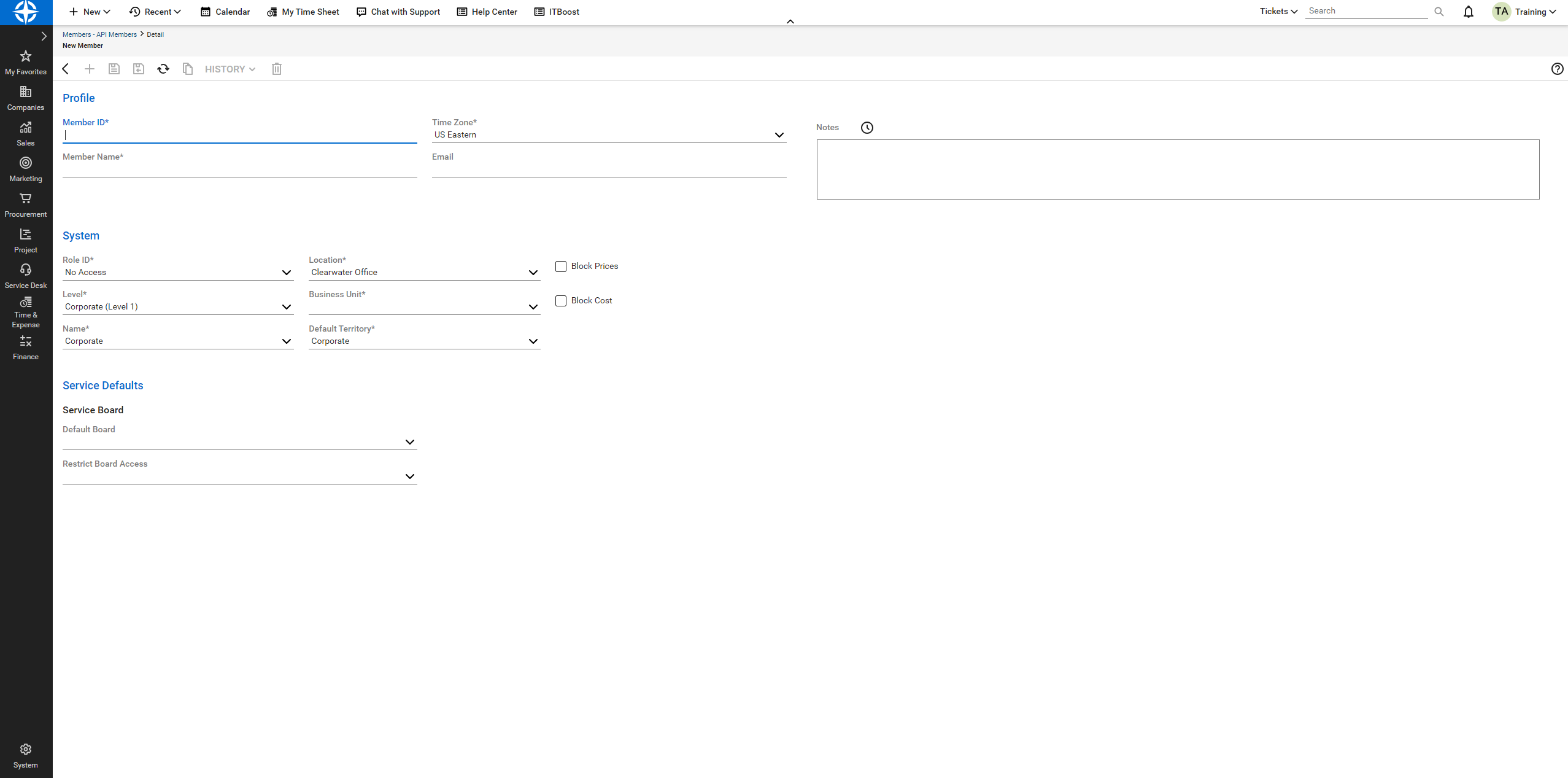Open My Time Sheet
Image resolution: width=1568 pixels, height=778 pixels.
(303, 12)
